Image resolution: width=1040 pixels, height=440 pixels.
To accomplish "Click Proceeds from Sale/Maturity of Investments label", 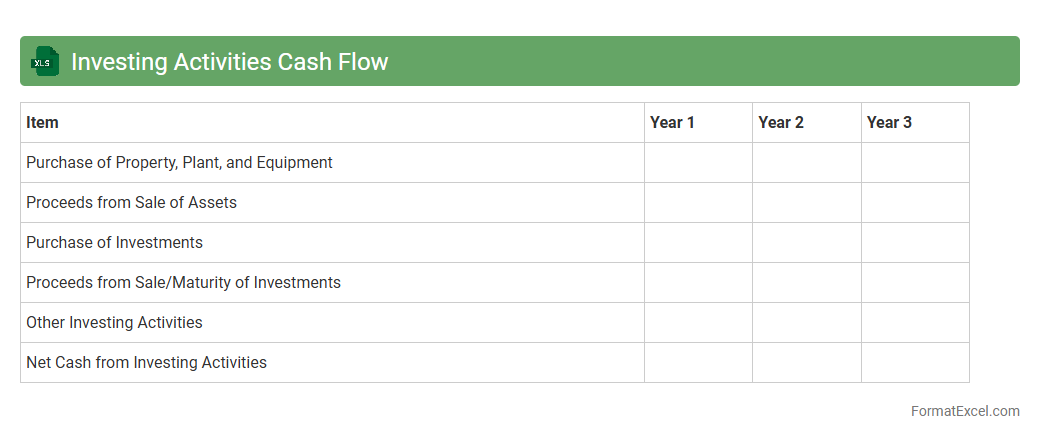I will coord(184,282).
